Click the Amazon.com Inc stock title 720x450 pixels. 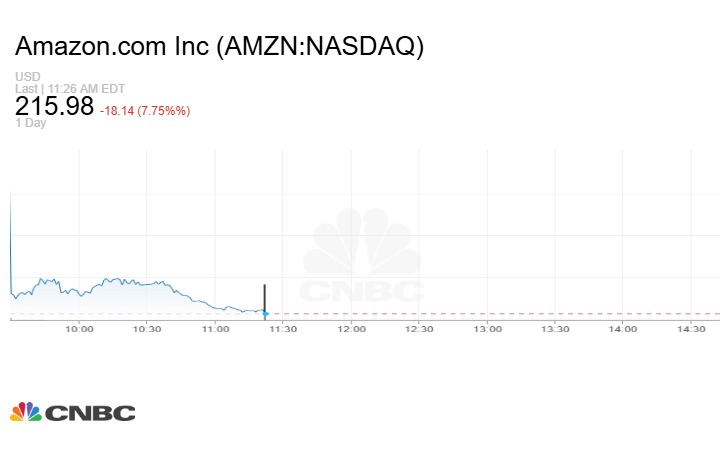pos(220,47)
